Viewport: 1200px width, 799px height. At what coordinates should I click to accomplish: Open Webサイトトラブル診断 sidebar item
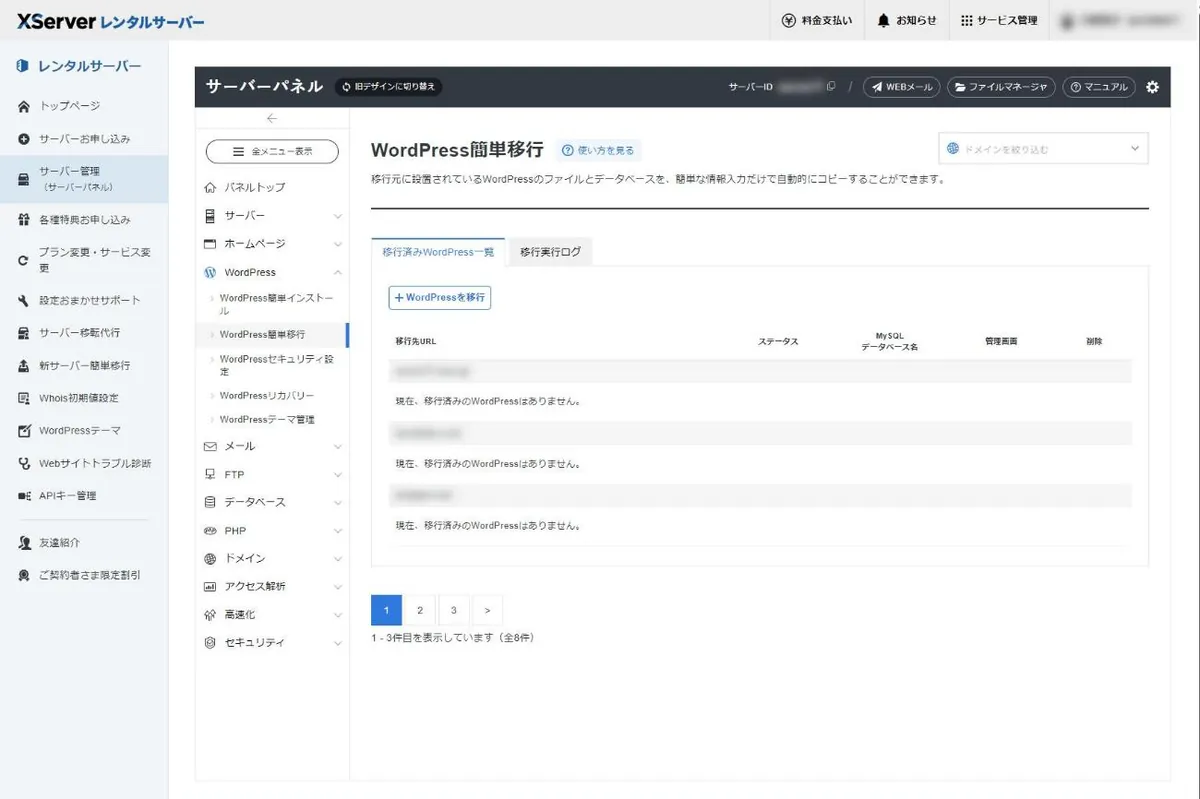[84, 463]
